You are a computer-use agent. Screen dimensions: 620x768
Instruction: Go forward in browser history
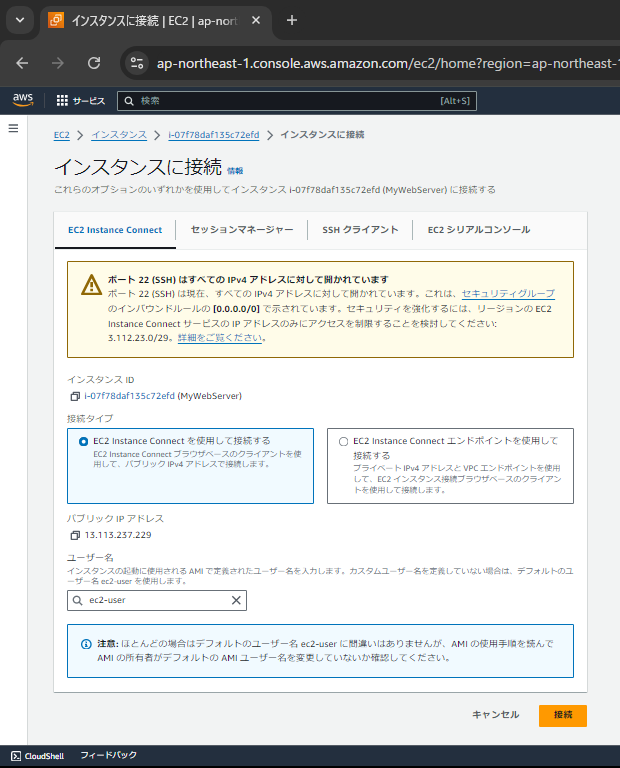58,63
